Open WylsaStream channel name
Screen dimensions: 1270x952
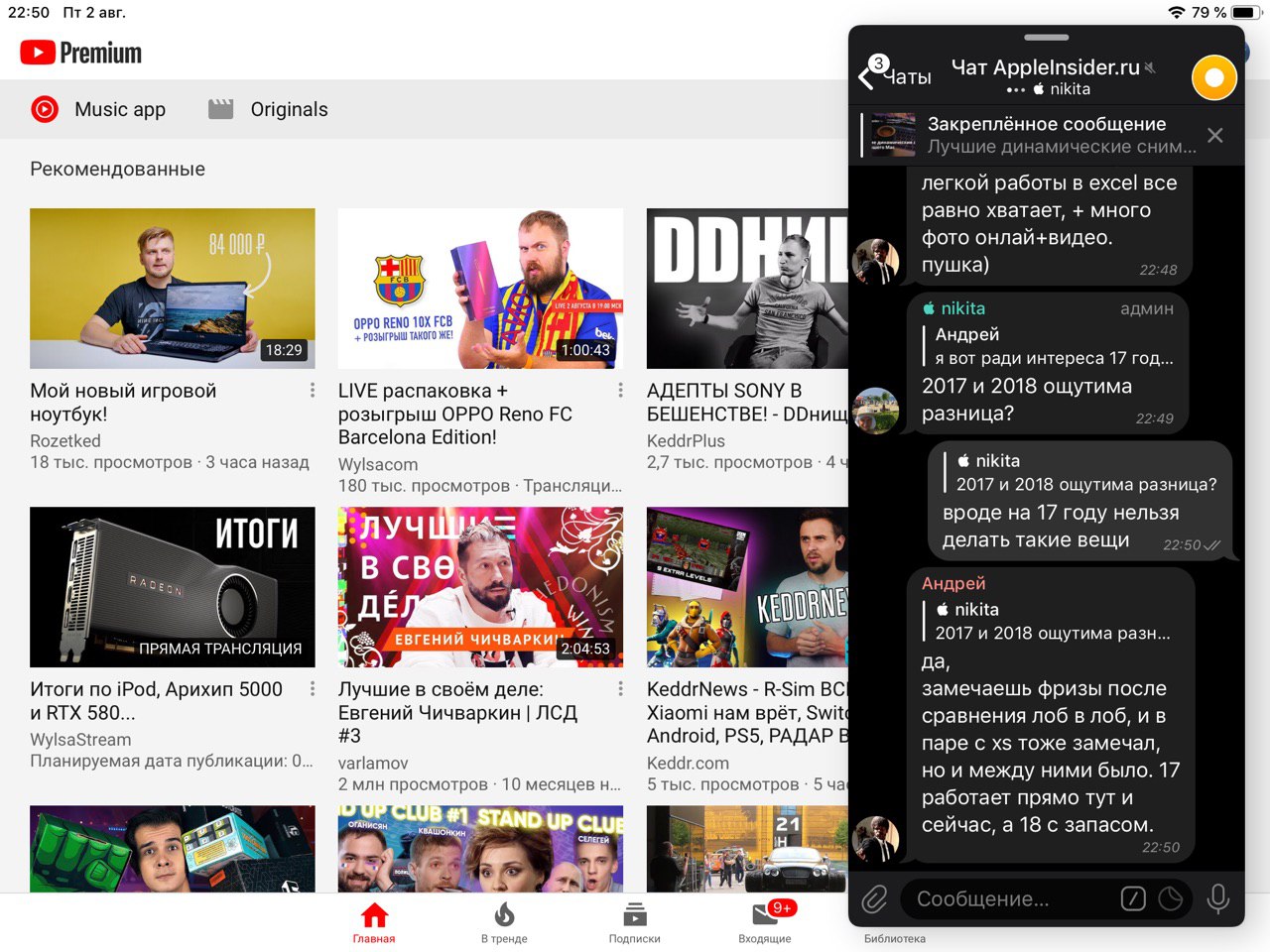point(80,740)
